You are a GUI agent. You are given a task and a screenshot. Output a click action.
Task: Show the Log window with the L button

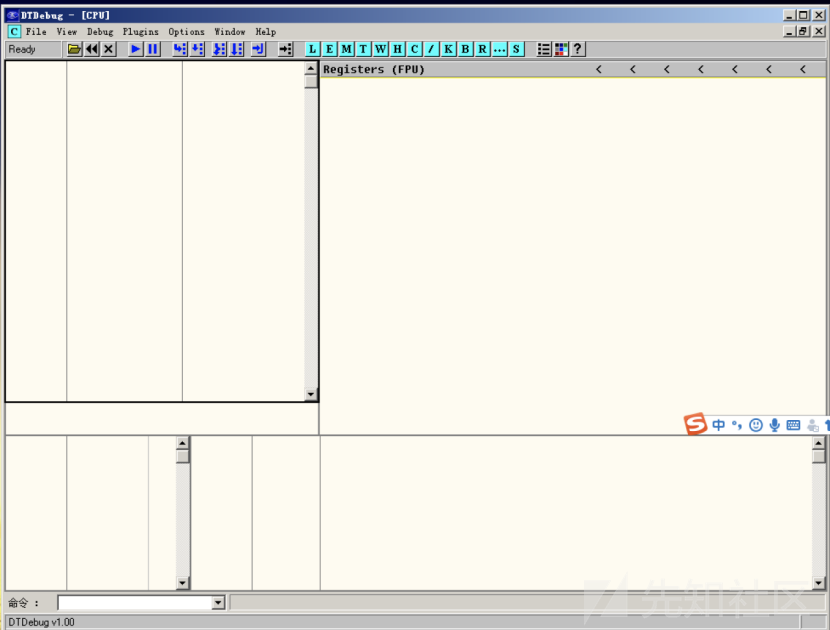click(312, 49)
